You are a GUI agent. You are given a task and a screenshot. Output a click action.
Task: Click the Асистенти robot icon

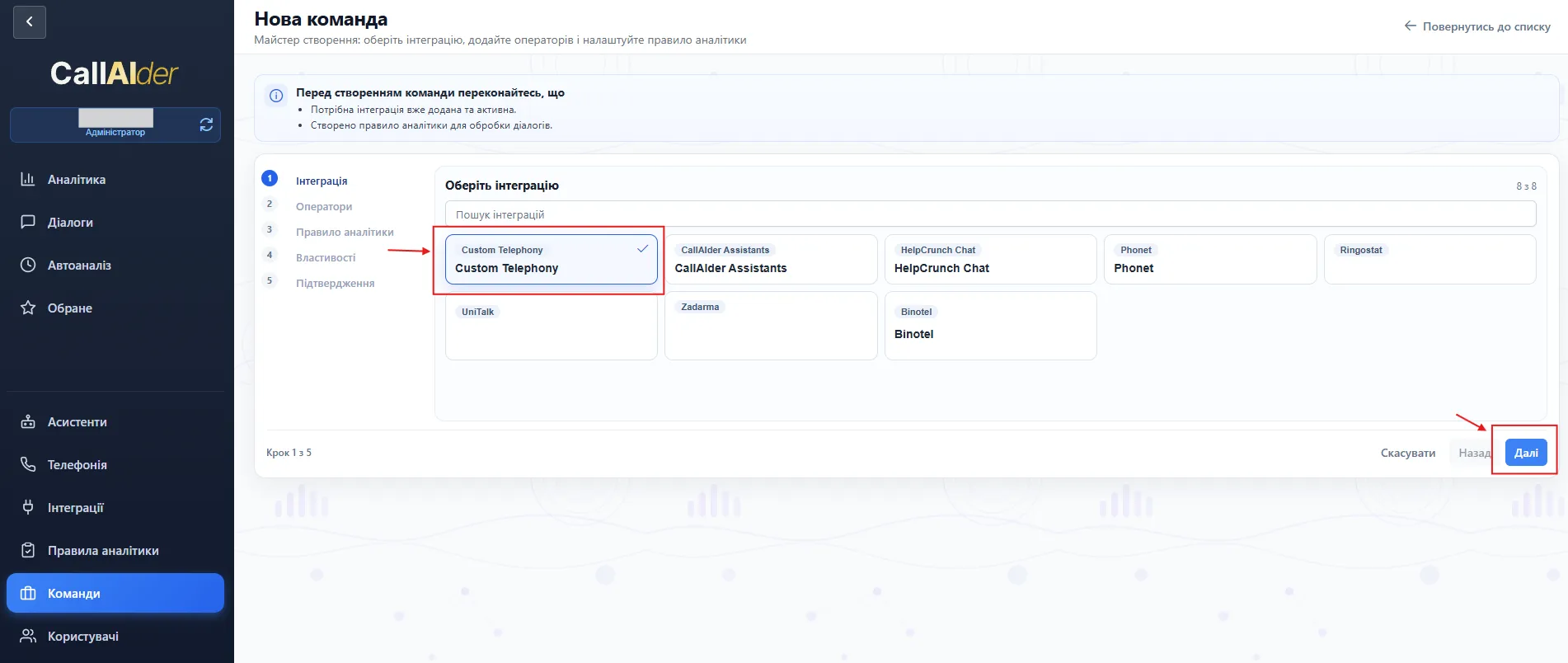[x=28, y=421]
